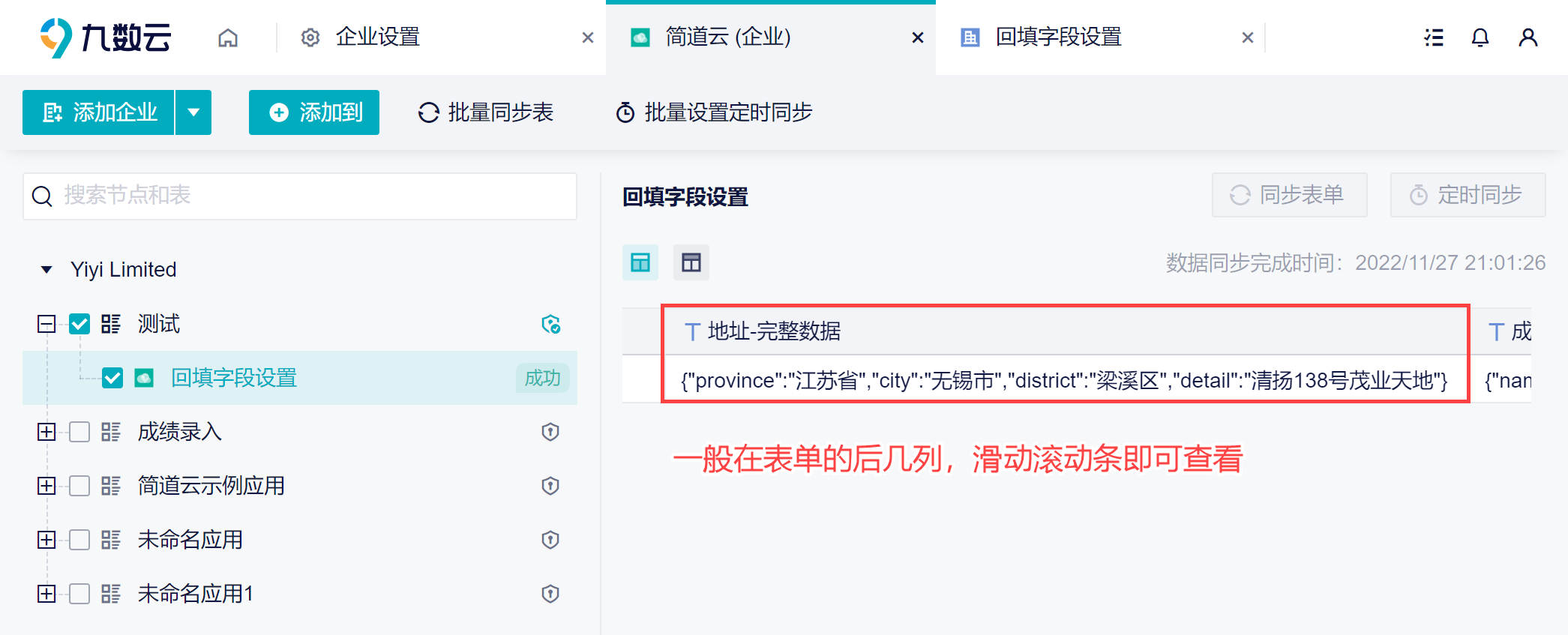Screen dimensions: 1568x635
Task: Click the 地址-完整数据 column header
Action: click(1065, 331)
